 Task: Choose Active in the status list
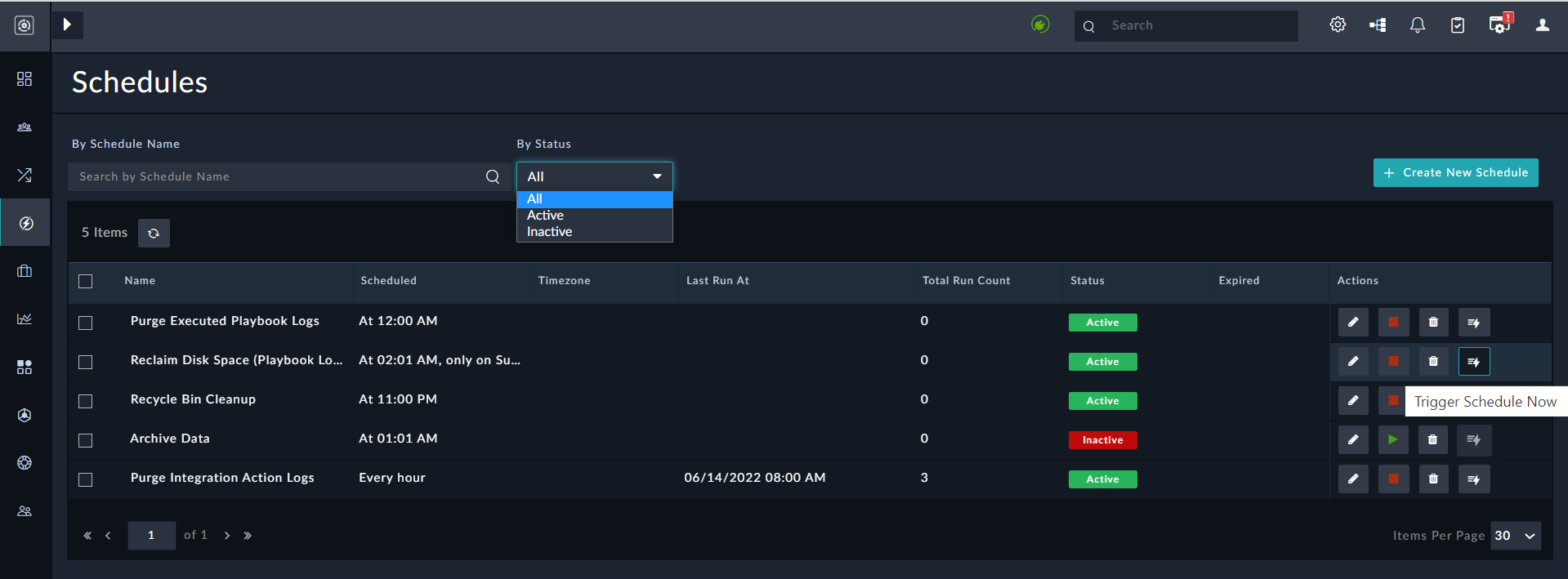click(546, 216)
